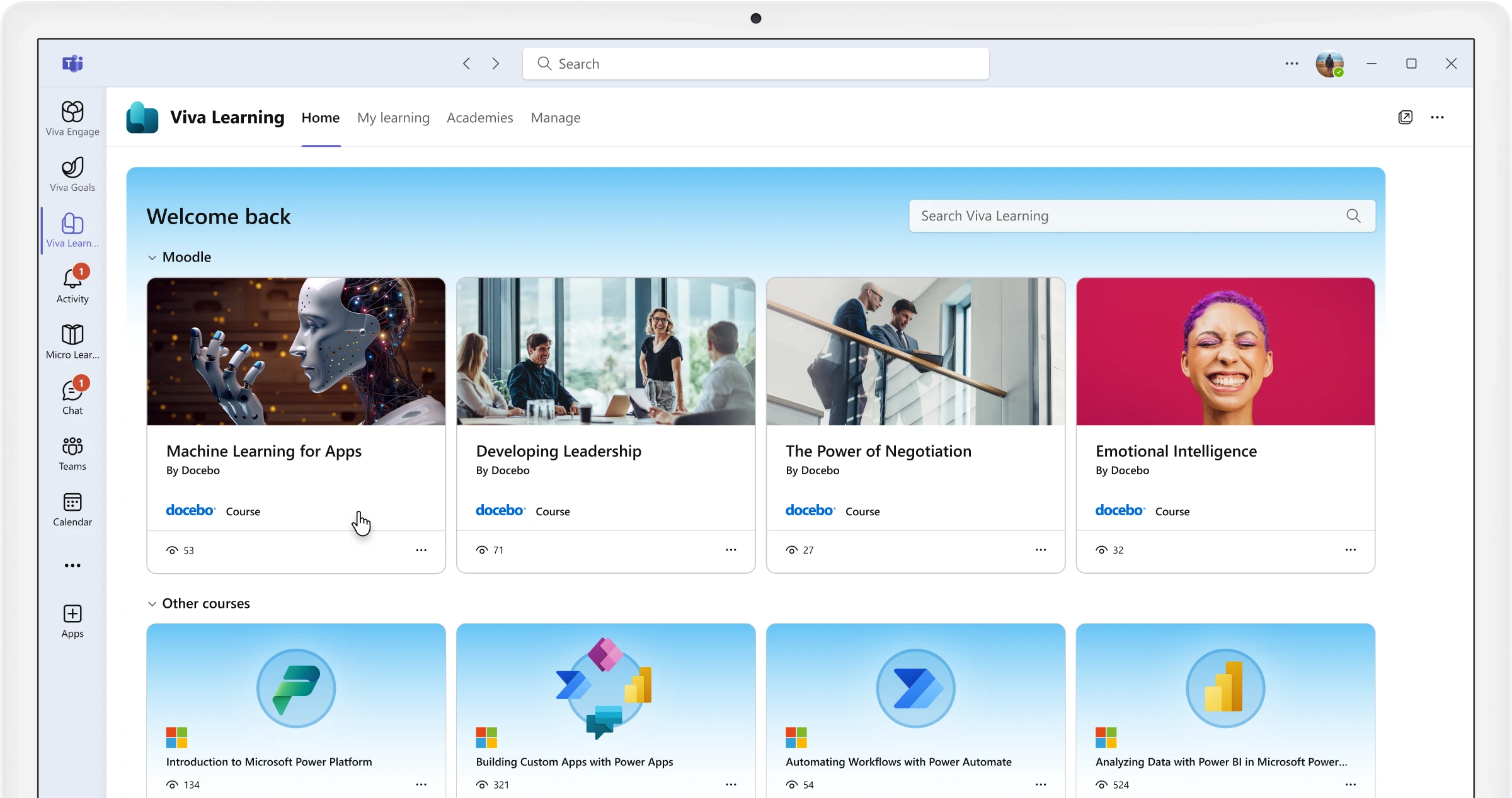Click the Teams Search box
The image size is (1512, 798).
(755, 64)
